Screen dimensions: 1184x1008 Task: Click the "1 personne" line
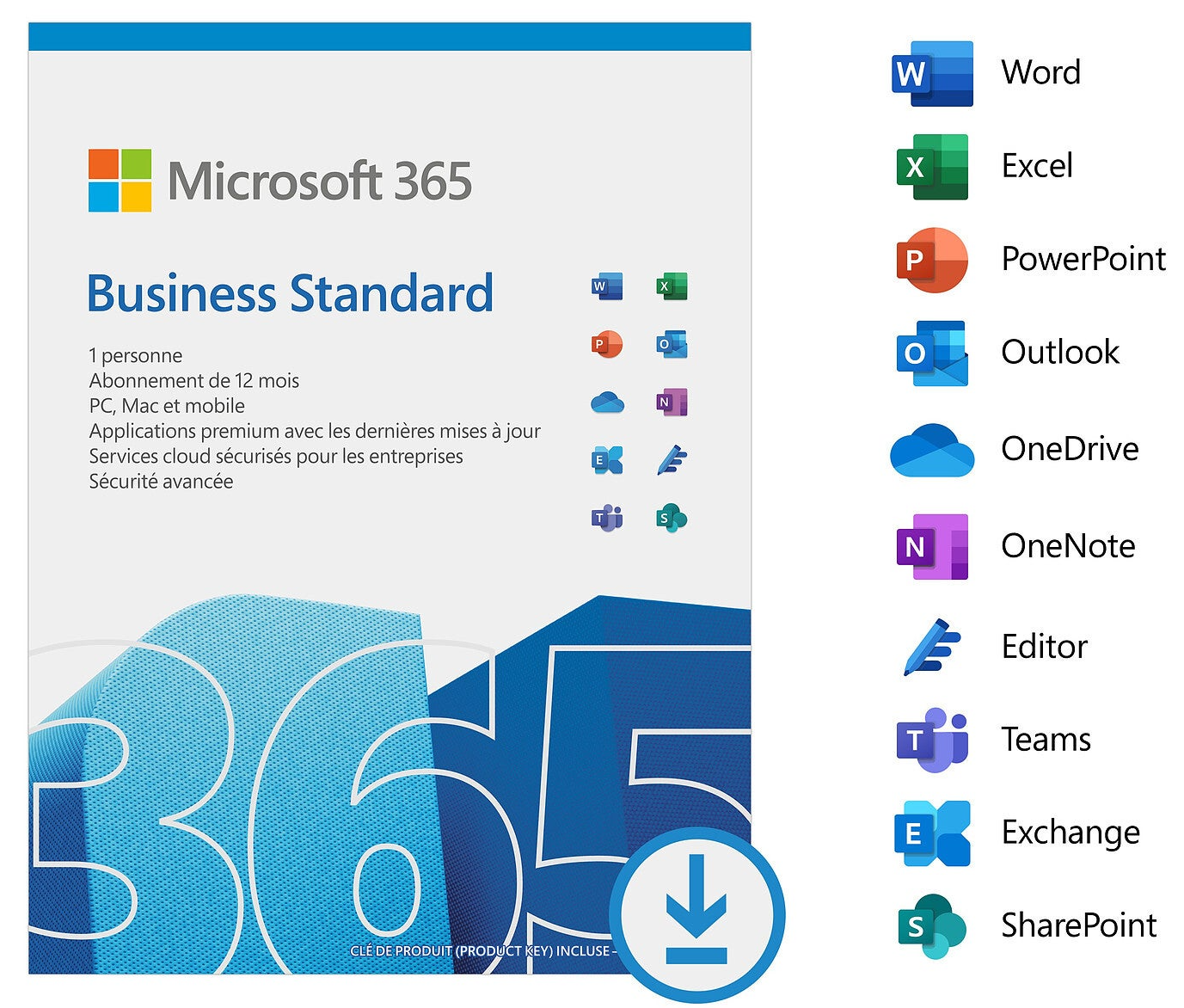[136, 355]
